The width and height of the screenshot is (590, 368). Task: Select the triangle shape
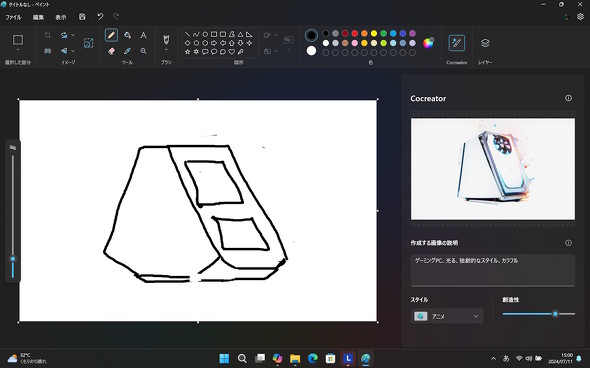tap(240, 34)
